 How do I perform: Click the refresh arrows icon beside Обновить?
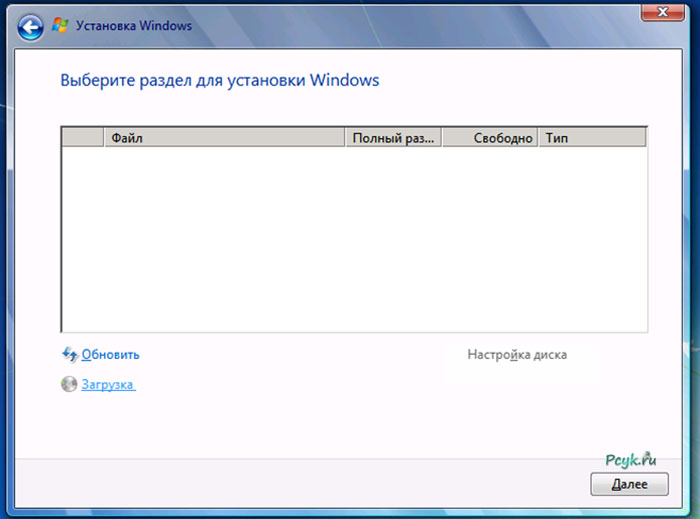[69, 354]
